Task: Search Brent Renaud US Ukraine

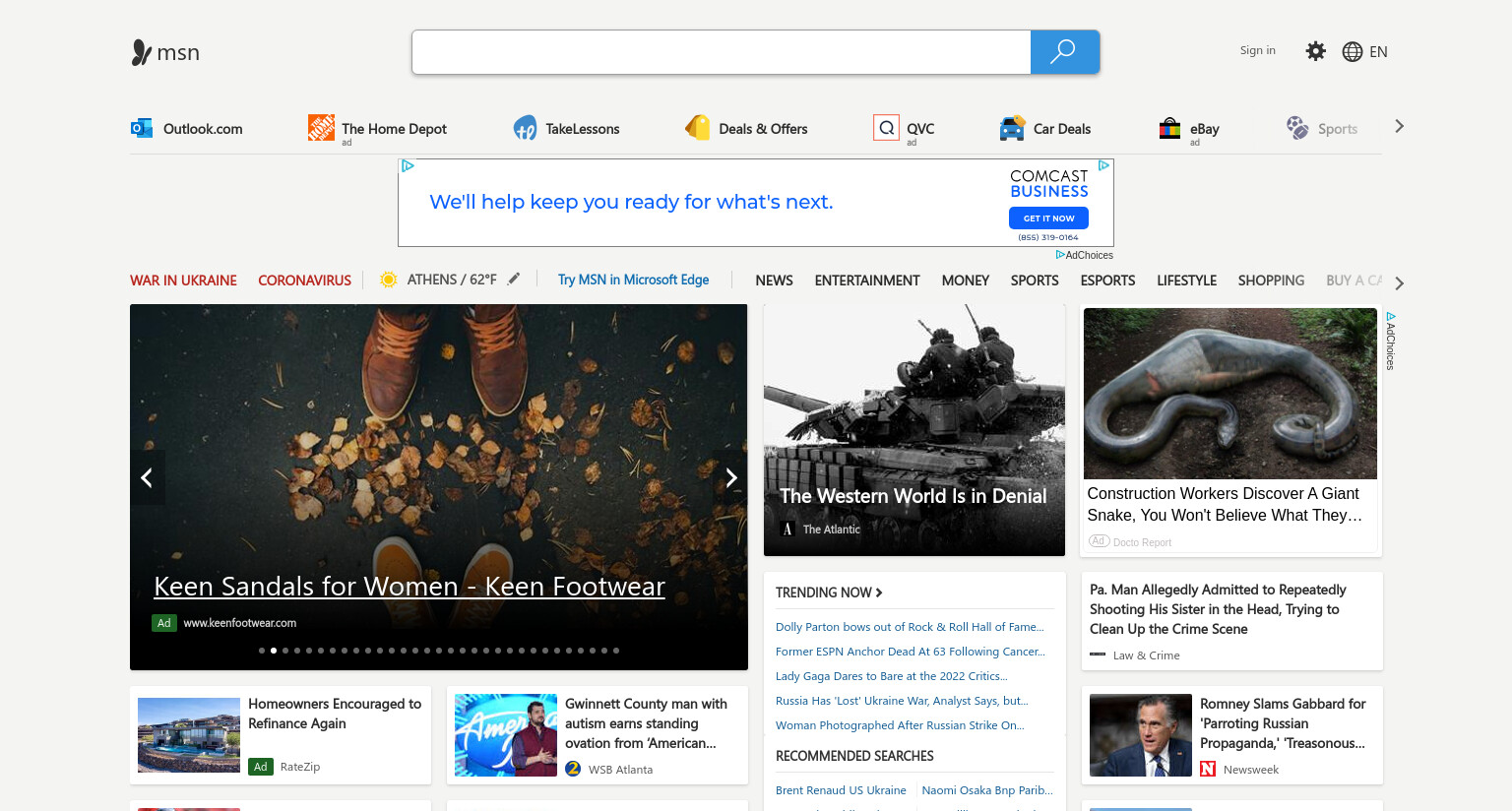Action: (x=841, y=790)
